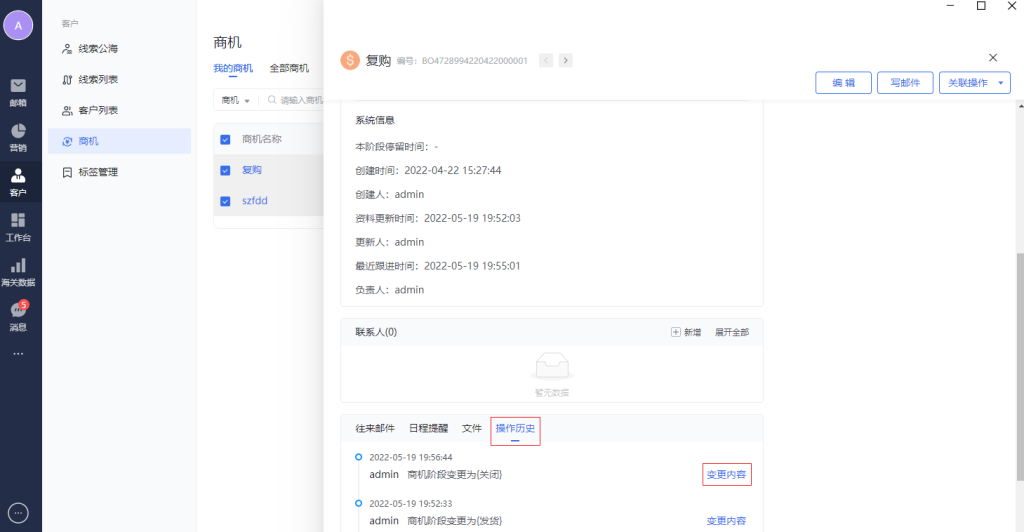Close the 复购 detail panel

click(x=992, y=58)
